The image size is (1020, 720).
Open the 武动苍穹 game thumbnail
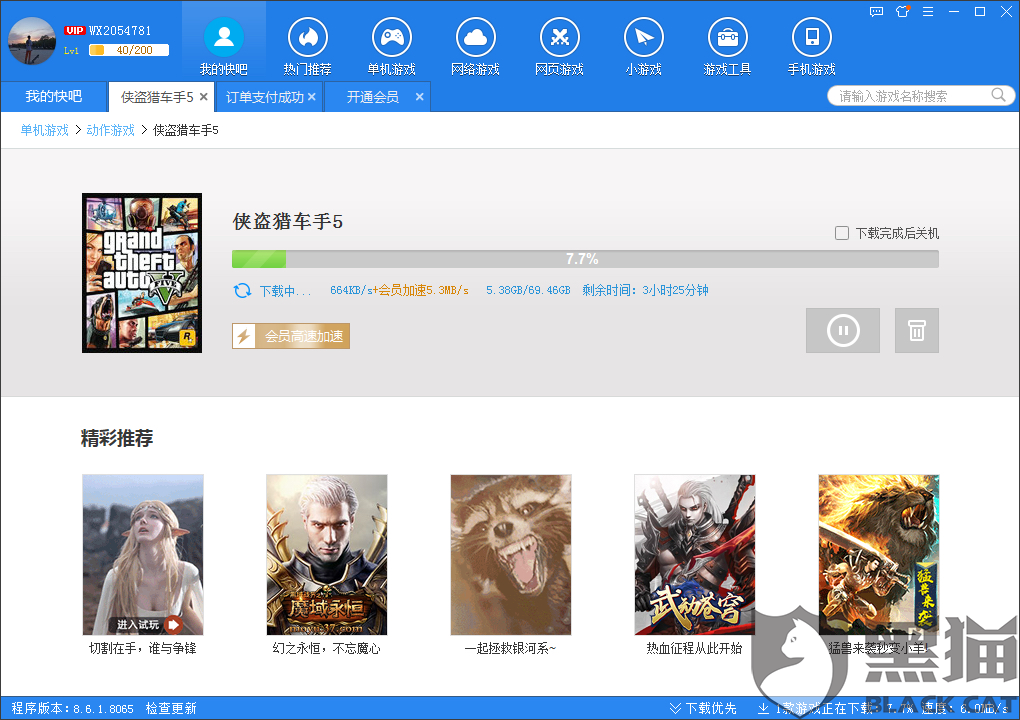[695, 555]
